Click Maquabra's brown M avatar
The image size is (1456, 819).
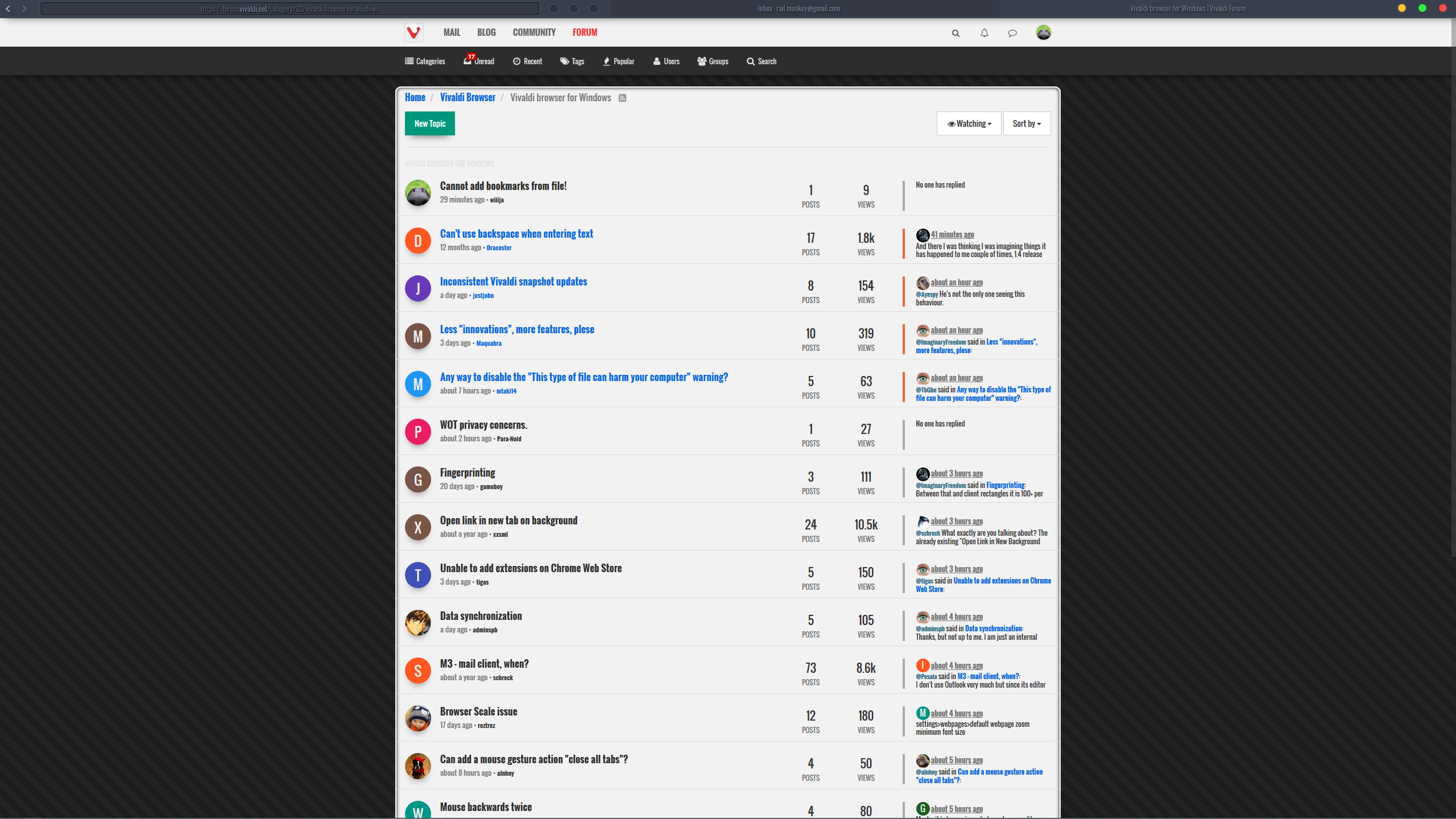tap(418, 336)
